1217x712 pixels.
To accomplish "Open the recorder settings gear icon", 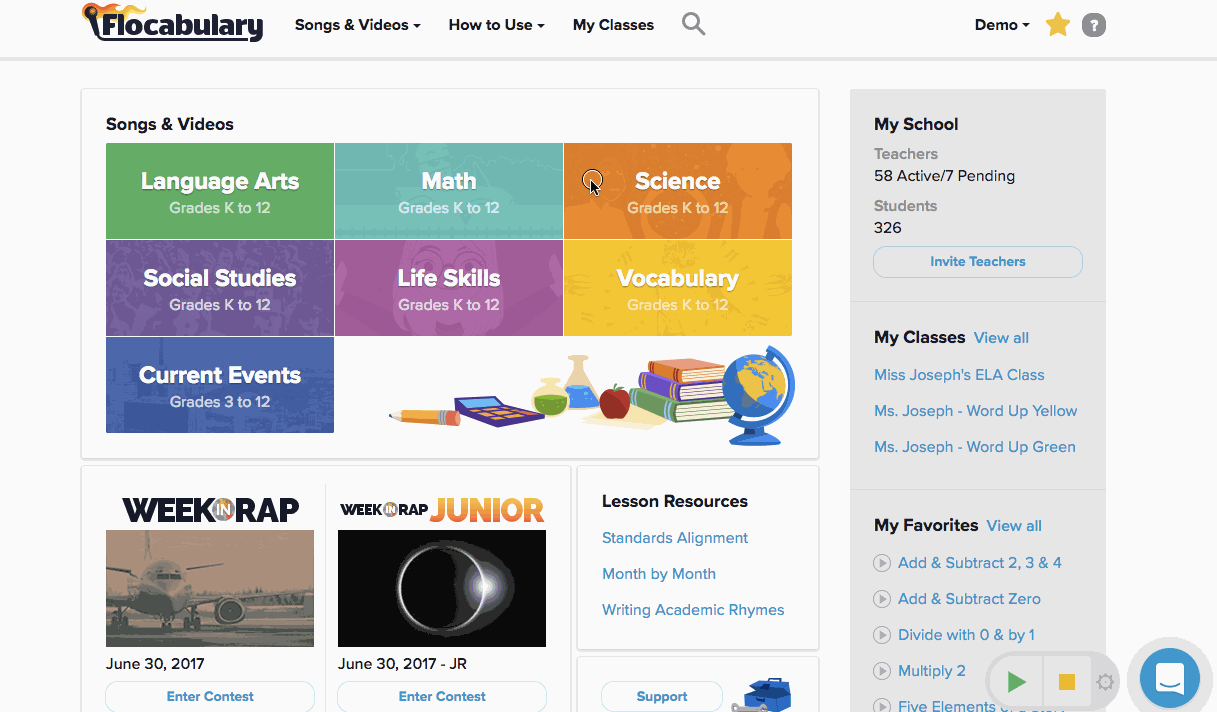I will click(1105, 682).
